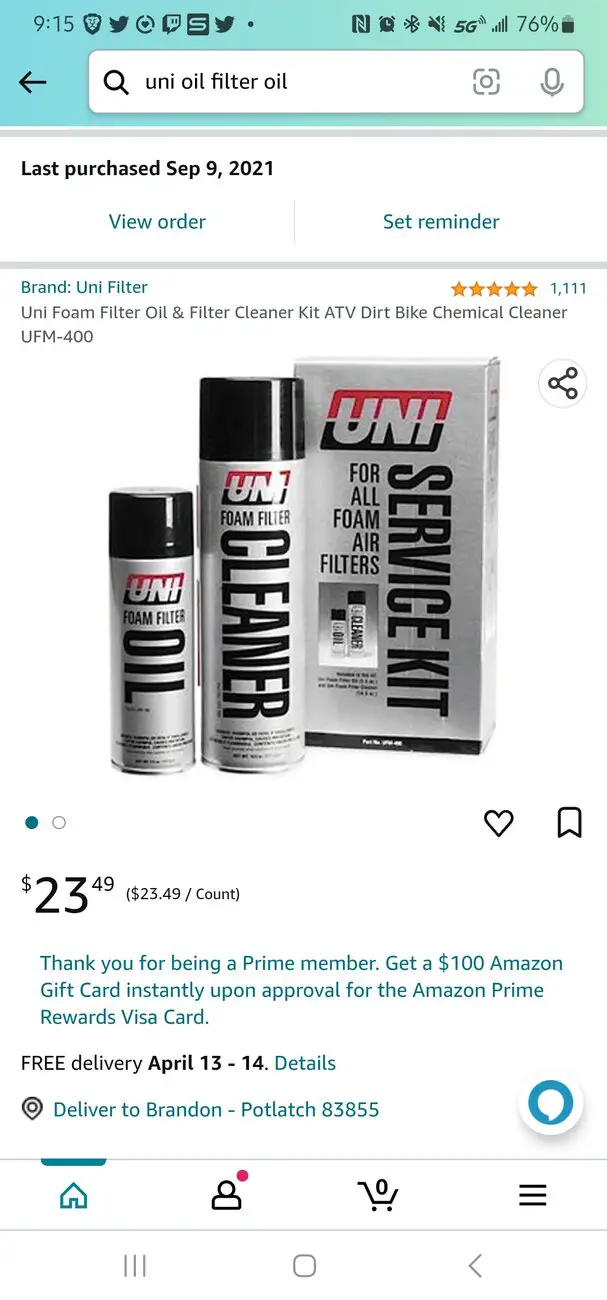Select first image pagination dot
607x1300 pixels.
click(x=32, y=822)
